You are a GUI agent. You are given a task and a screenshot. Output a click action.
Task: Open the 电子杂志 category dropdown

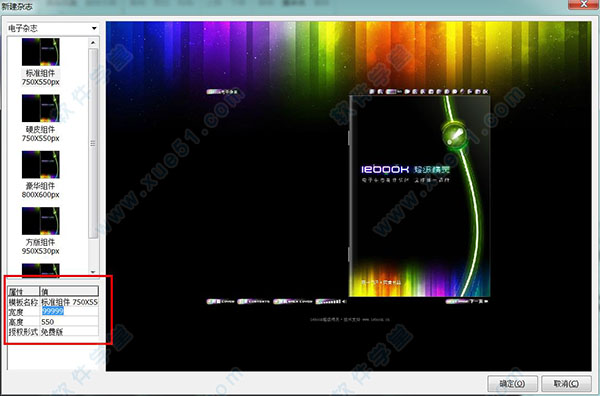point(53,28)
